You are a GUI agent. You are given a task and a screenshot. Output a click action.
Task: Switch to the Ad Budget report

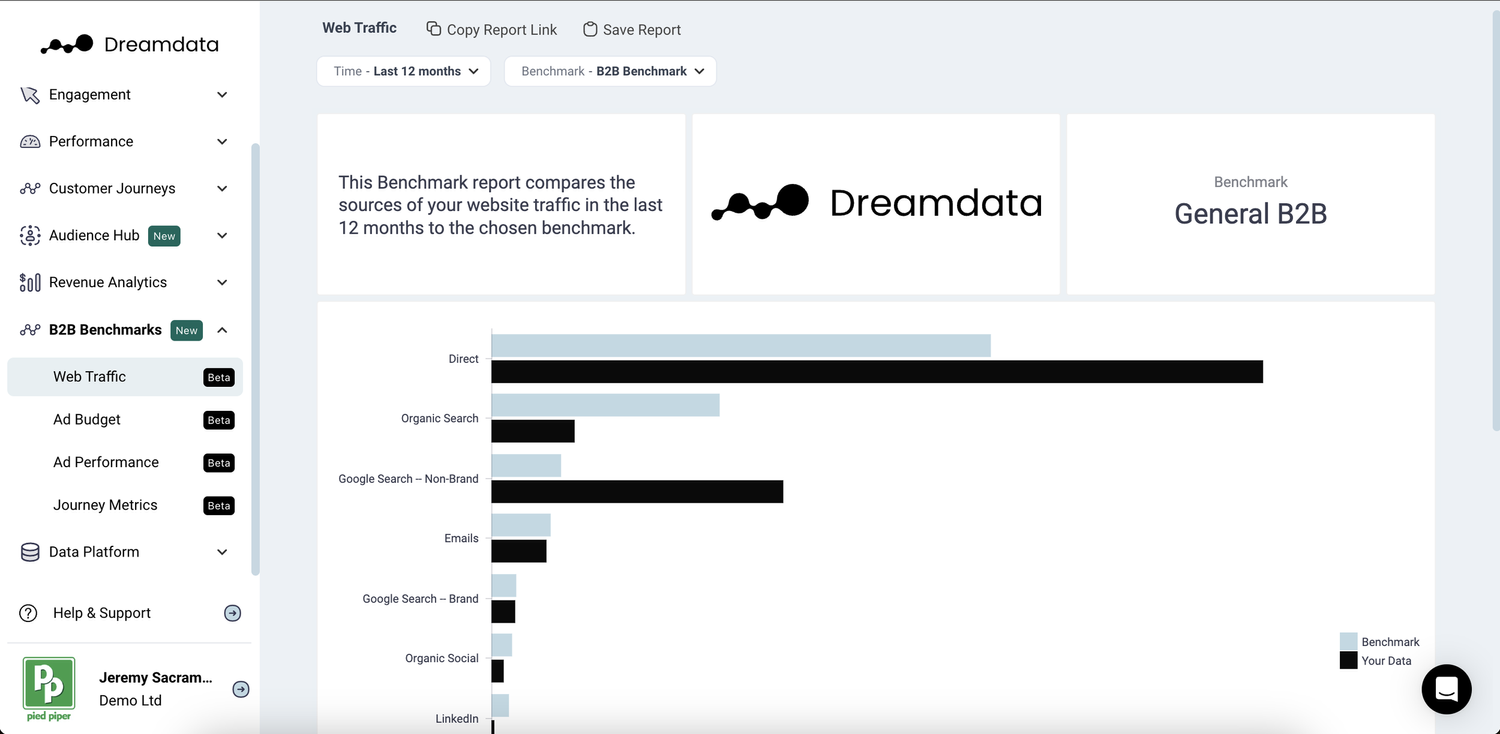86,419
